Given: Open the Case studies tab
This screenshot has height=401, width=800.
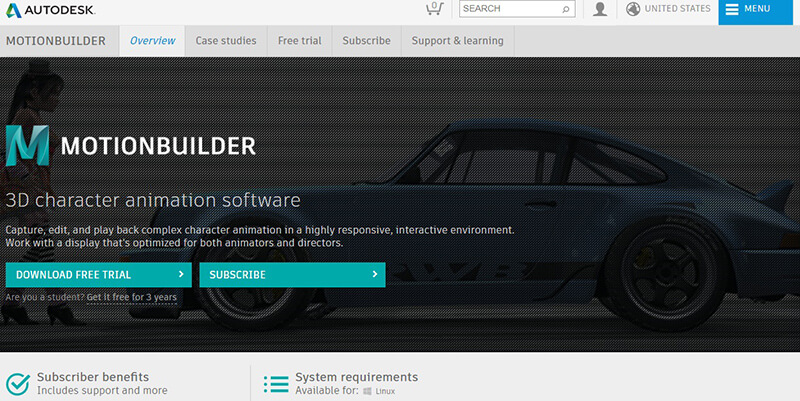Looking at the screenshot, I should click(x=226, y=41).
